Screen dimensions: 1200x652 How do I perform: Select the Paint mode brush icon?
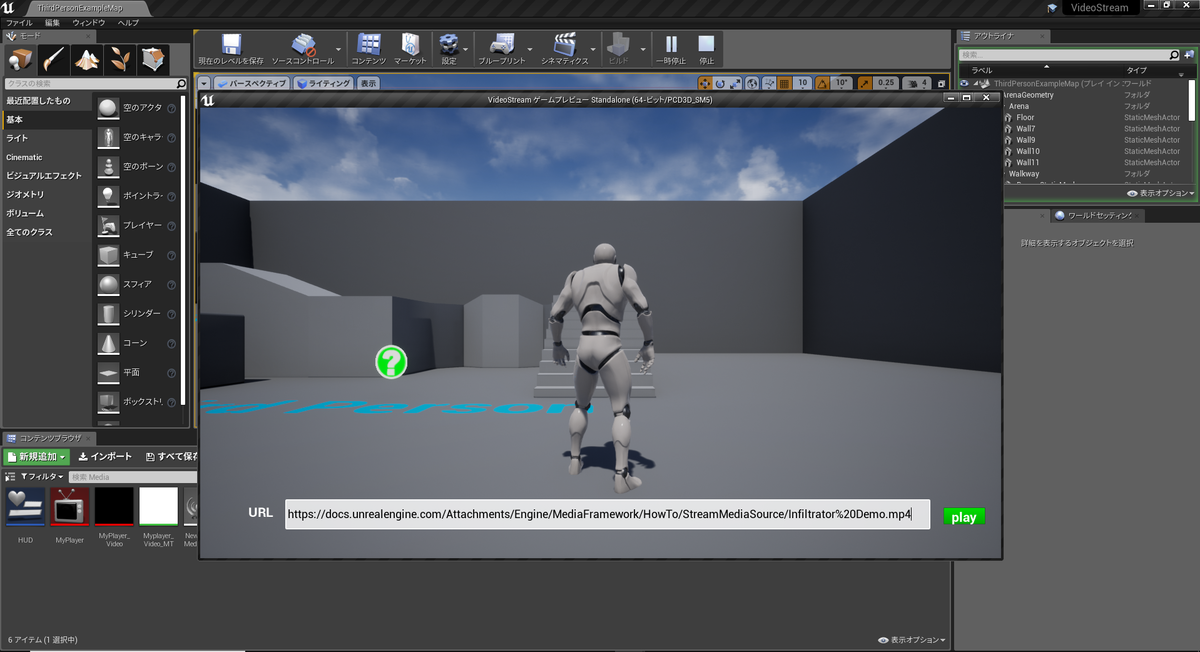pyautogui.click(x=54, y=59)
